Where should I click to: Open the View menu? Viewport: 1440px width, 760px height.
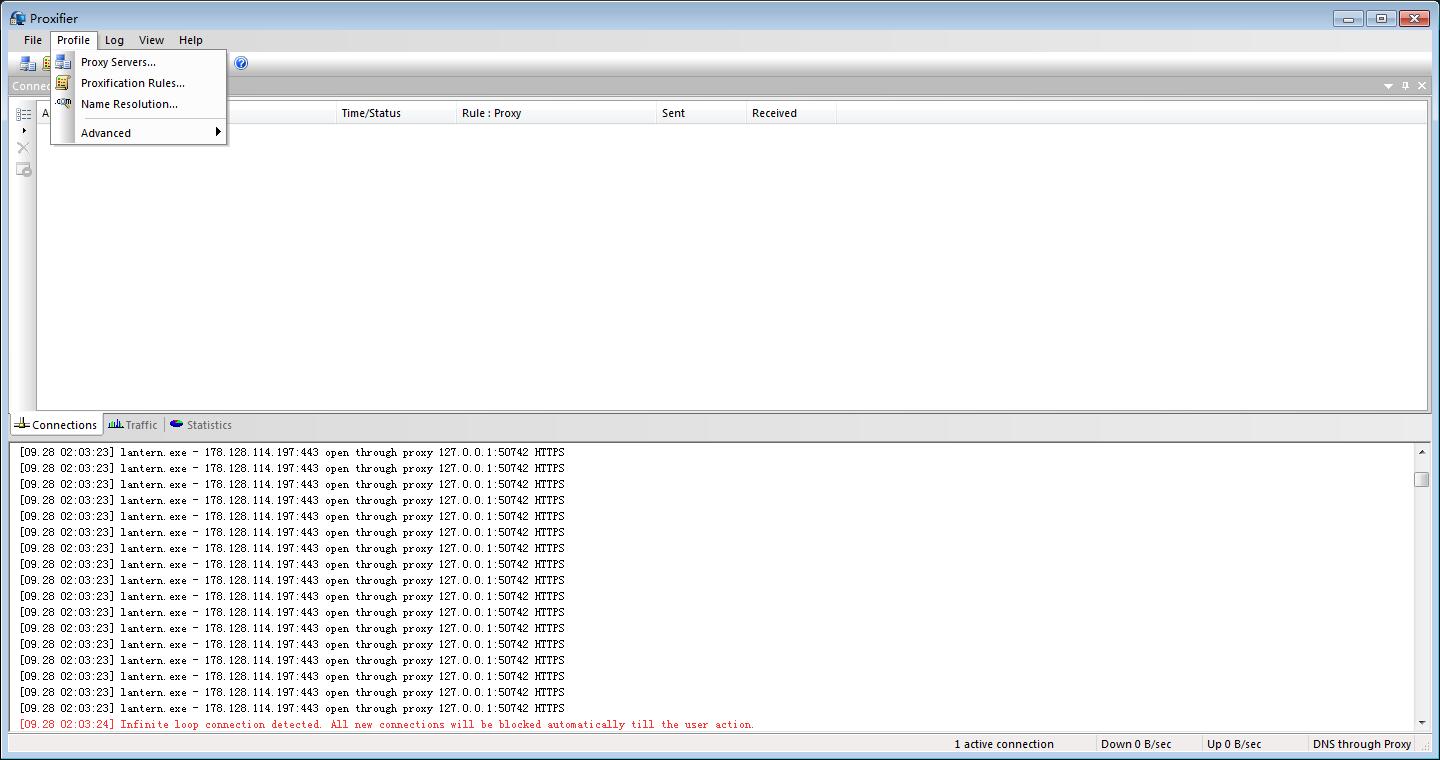151,40
